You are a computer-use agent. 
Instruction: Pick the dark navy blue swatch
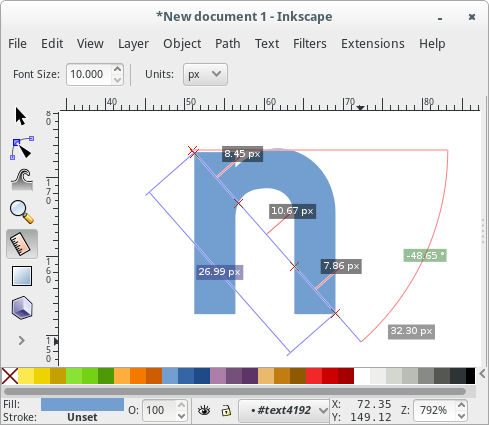pyautogui.click(x=202, y=376)
